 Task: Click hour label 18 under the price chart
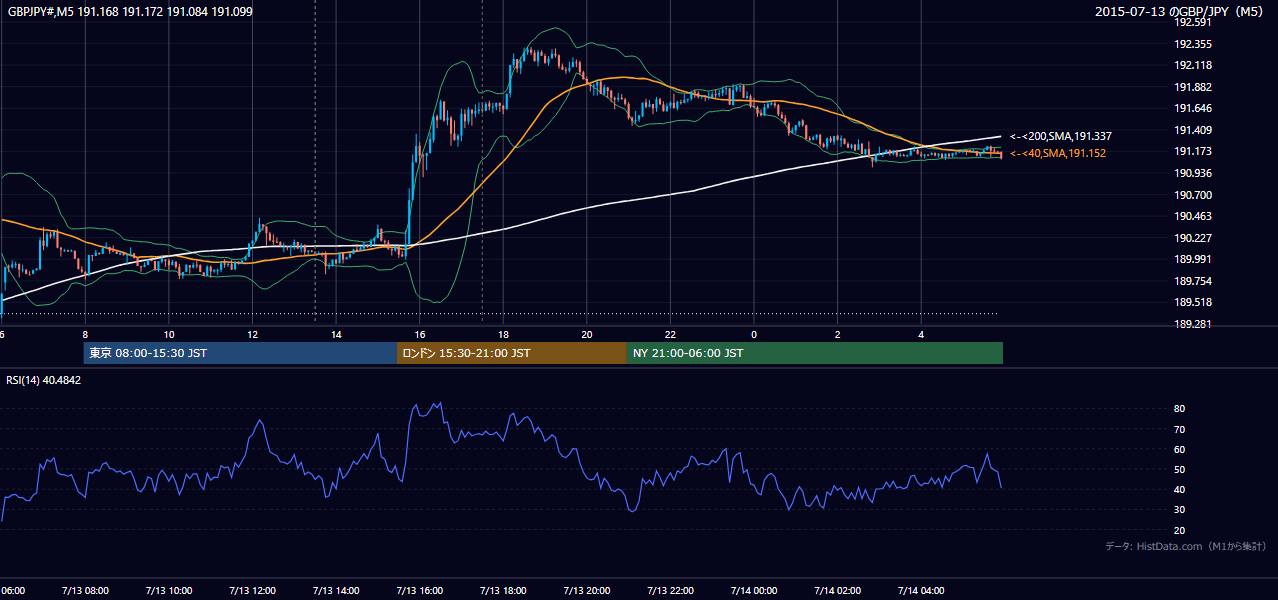[503, 334]
